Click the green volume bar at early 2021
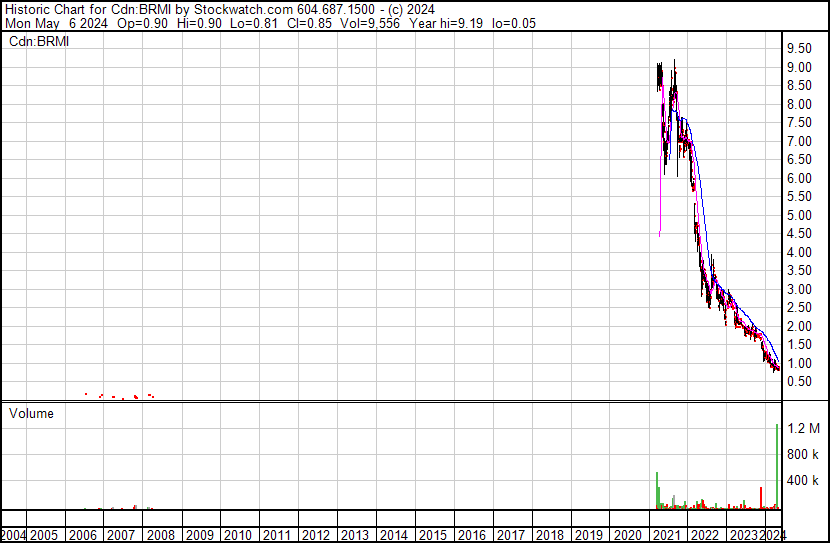Screen dimensions: 830x543 point(657,491)
